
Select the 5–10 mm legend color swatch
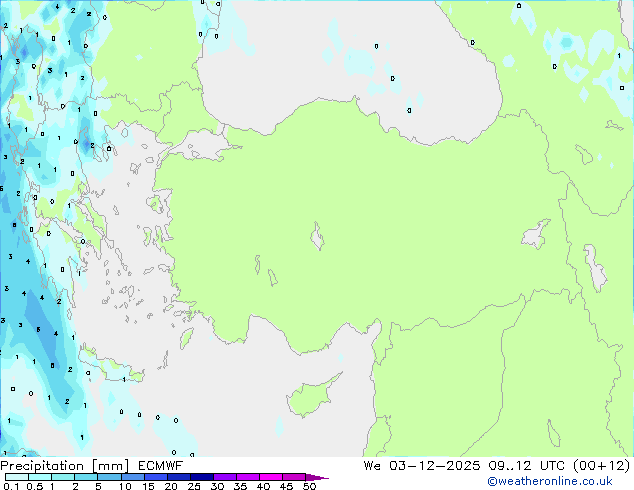109,477
